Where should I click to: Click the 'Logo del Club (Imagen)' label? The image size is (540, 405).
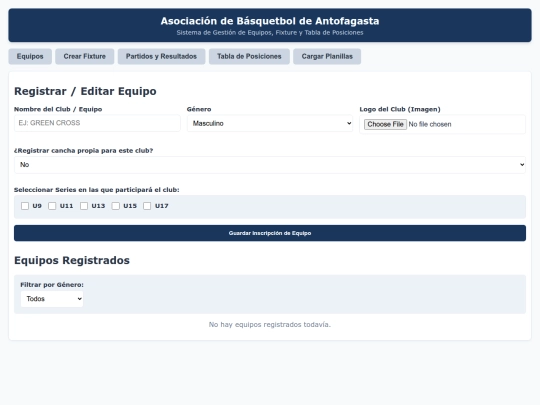[x=400, y=109]
